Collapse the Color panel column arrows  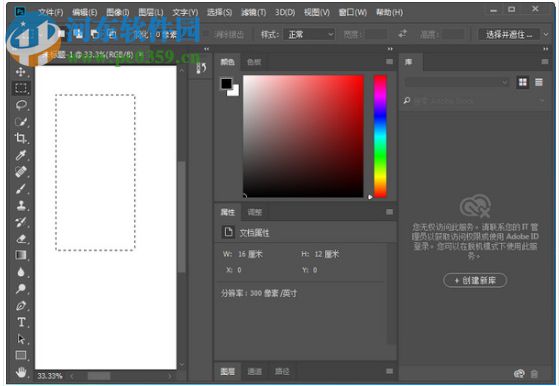(x=390, y=49)
